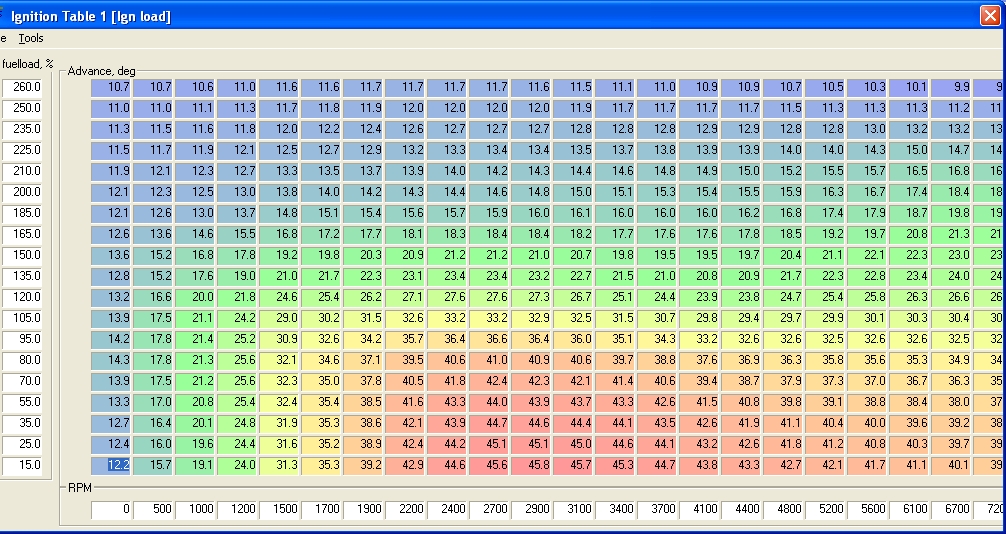Click the 2900 RPM axis field
The height and width of the screenshot is (534, 1006).
tap(532, 509)
